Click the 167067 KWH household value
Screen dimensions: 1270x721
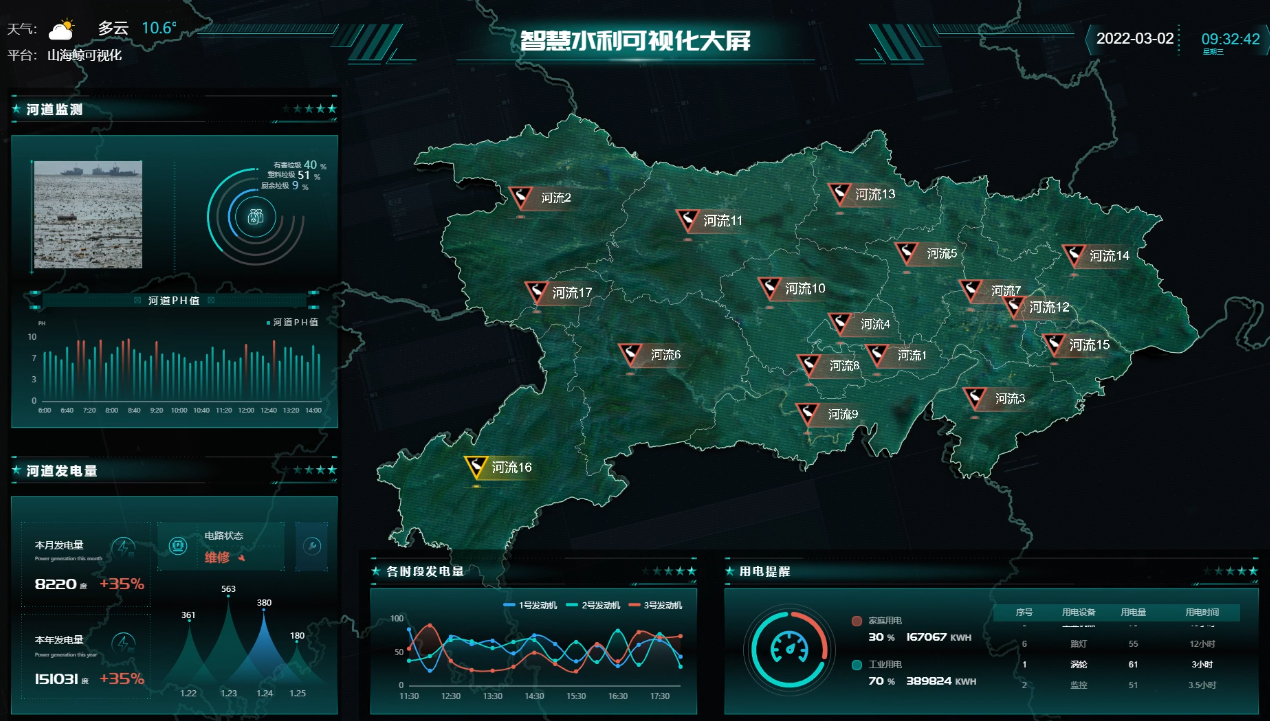click(939, 637)
